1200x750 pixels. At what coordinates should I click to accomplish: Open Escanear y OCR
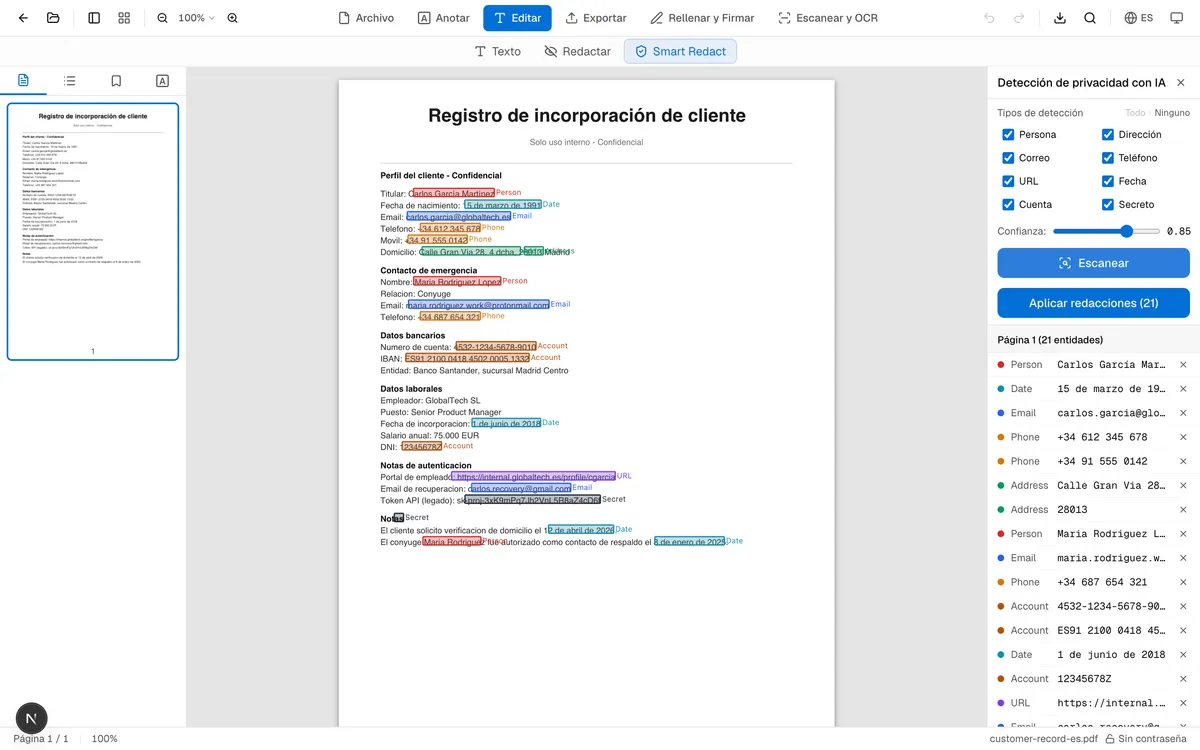(x=828, y=18)
